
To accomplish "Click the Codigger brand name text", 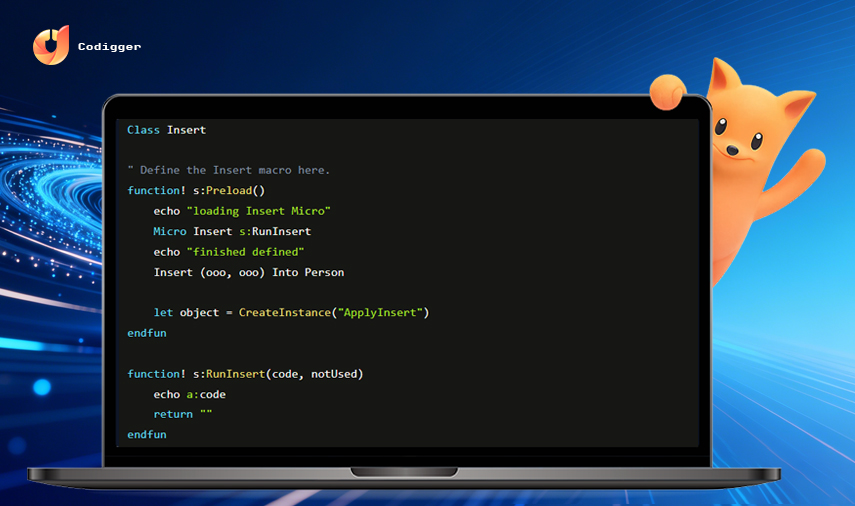I will click(109, 46).
